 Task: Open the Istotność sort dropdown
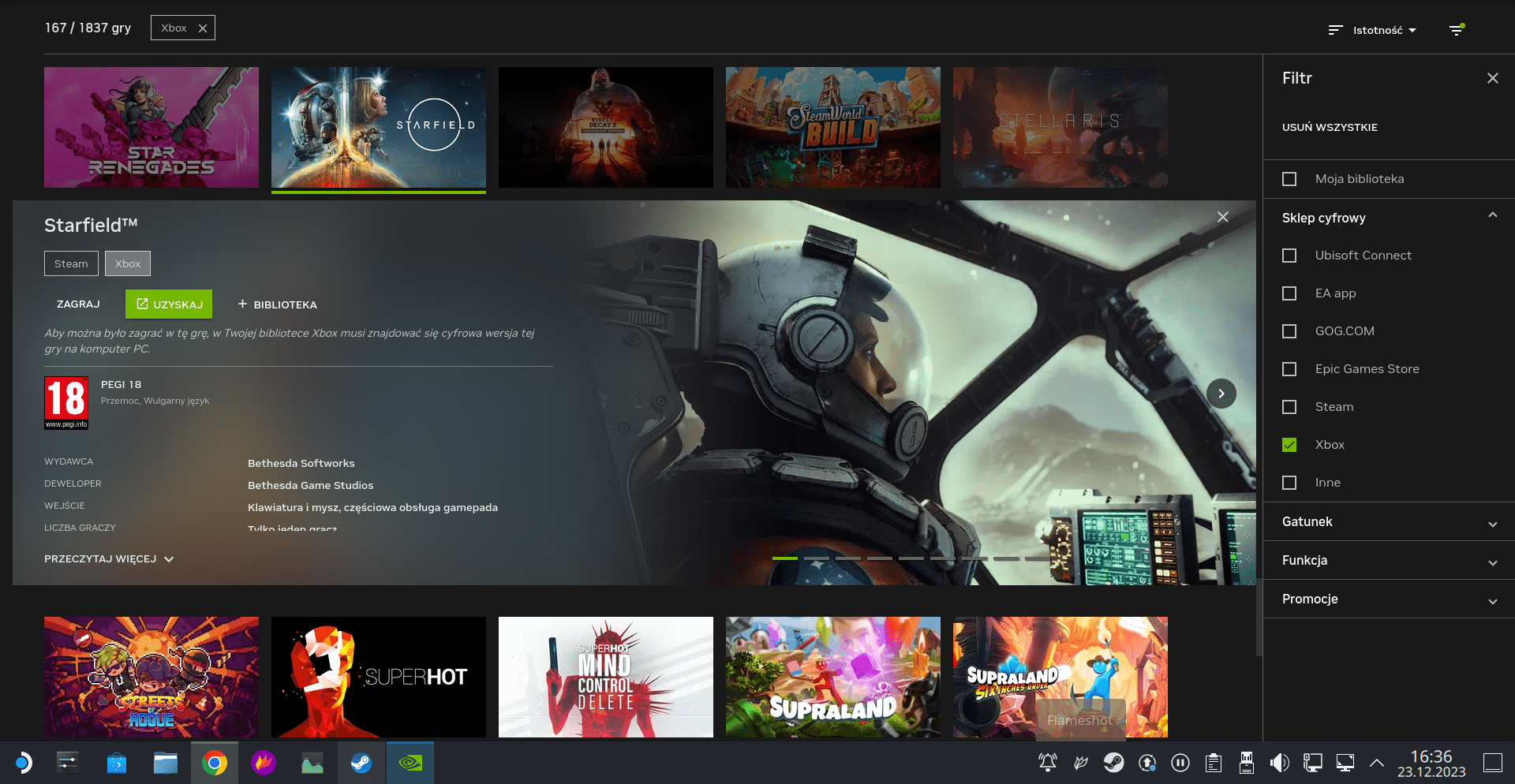point(1373,30)
